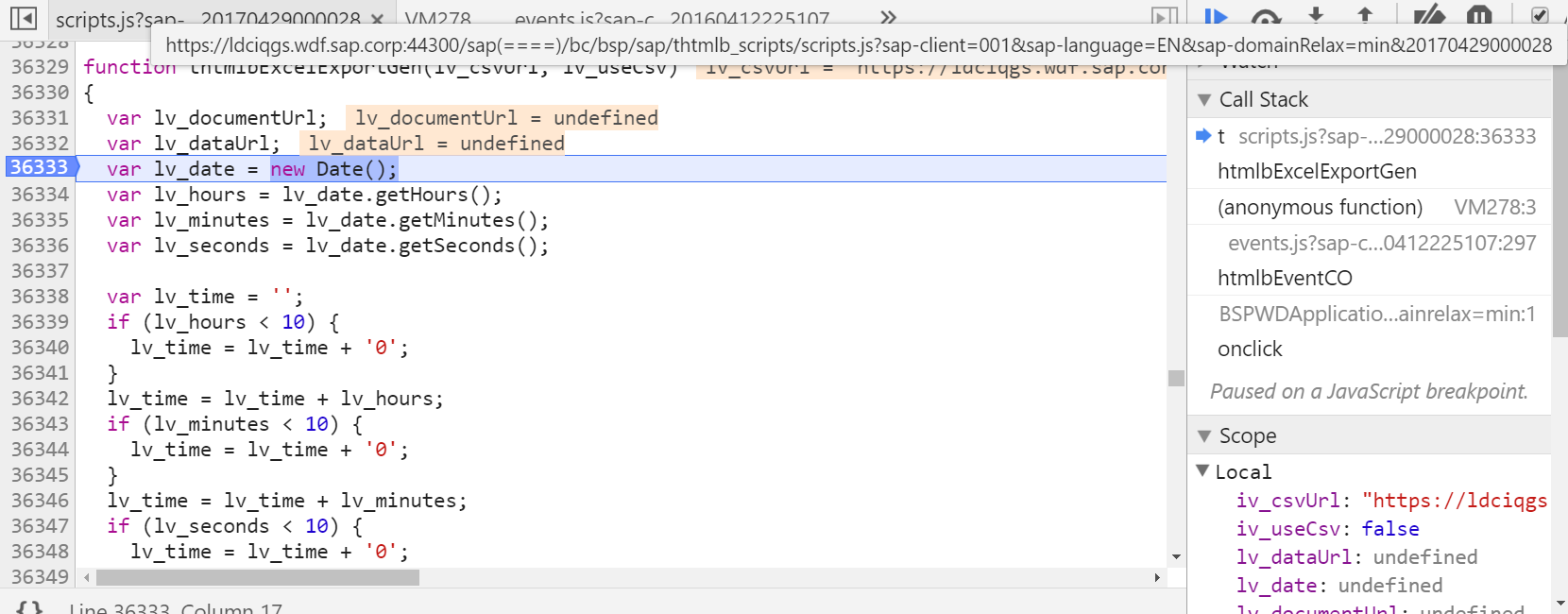Image resolution: width=1568 pixels, height=614 pixels.
Task: Open the VM278:3 source location link
Action: click(1495, 207)
